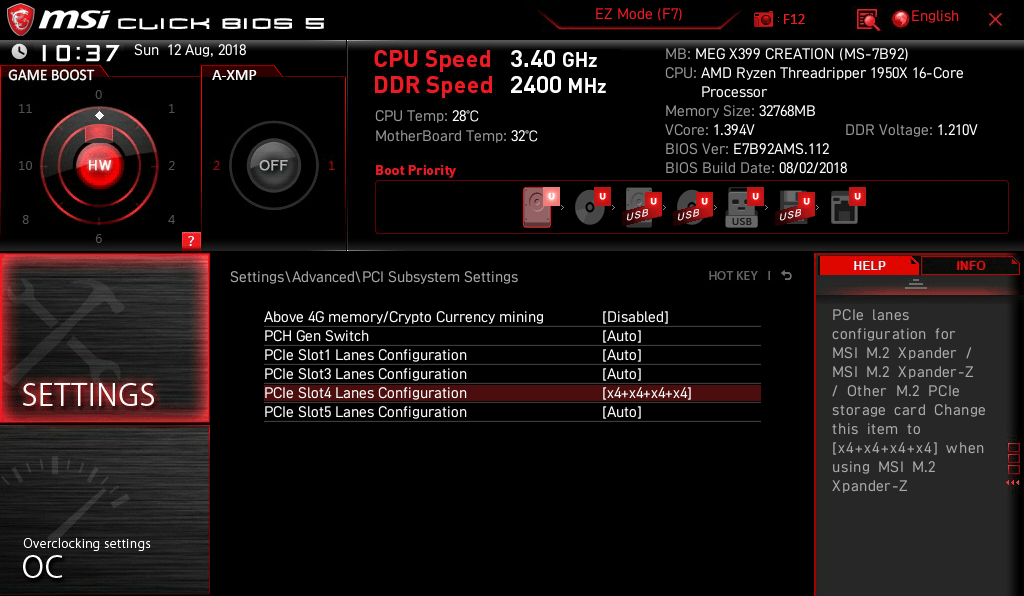The height and width of the screenshot is (596, 1024).
Task: Click the MotherBoard Temp: 32°C reading
Action: [x=456, y=136]
